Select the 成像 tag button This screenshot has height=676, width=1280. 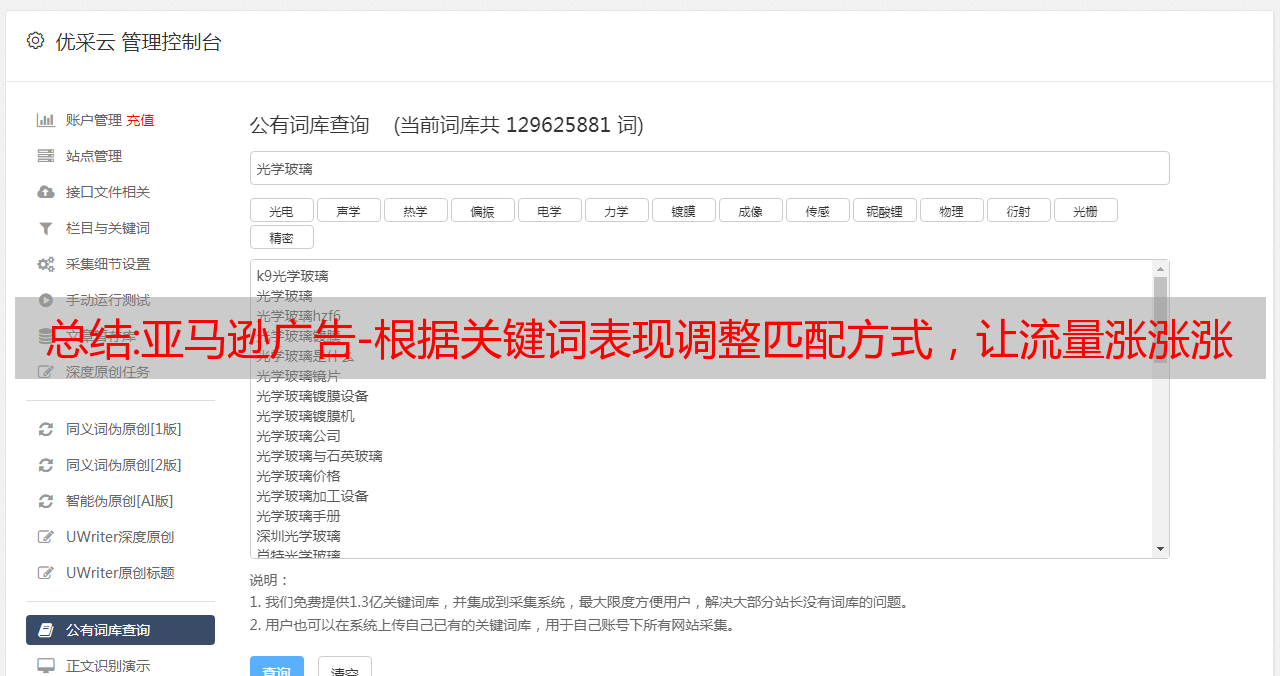(x=750, y=210)
